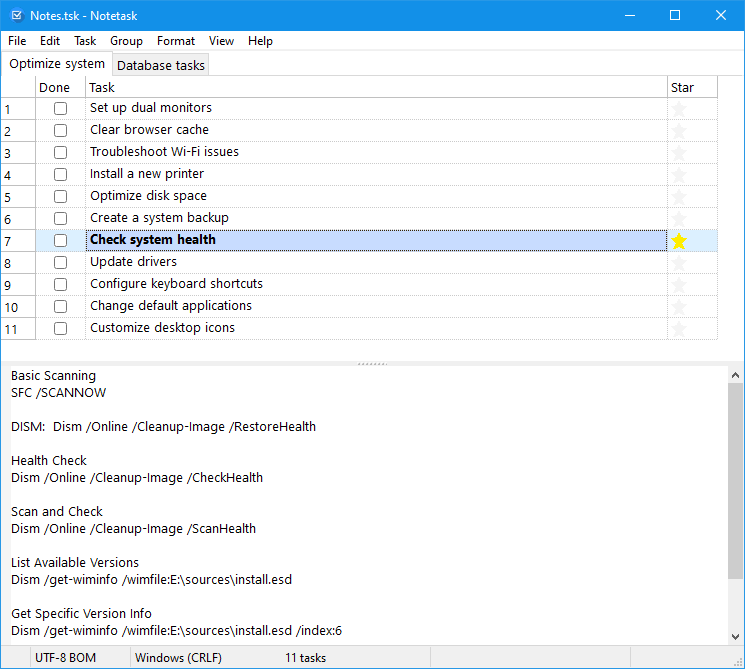Select the 'Update drivers' task cell
This screenshot has width=745, height=669.
click(376, 262)
